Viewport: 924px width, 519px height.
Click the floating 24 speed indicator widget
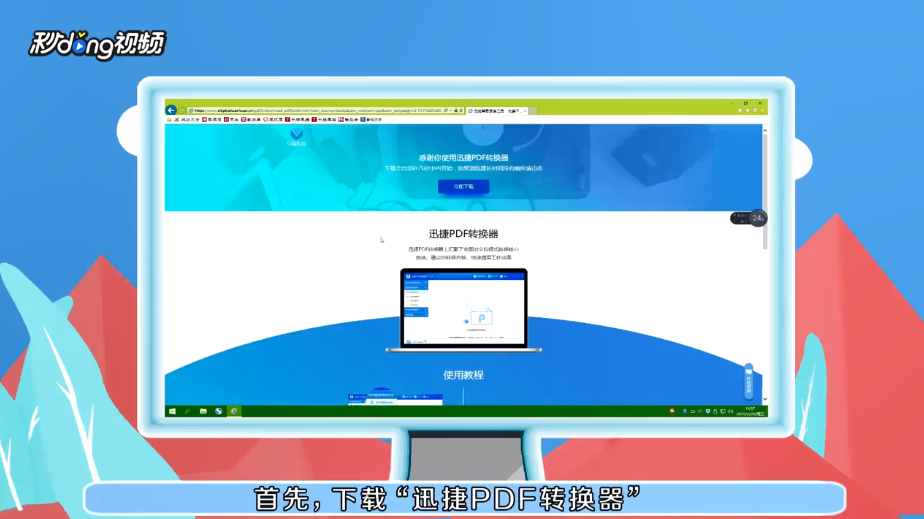click(749, 218)
